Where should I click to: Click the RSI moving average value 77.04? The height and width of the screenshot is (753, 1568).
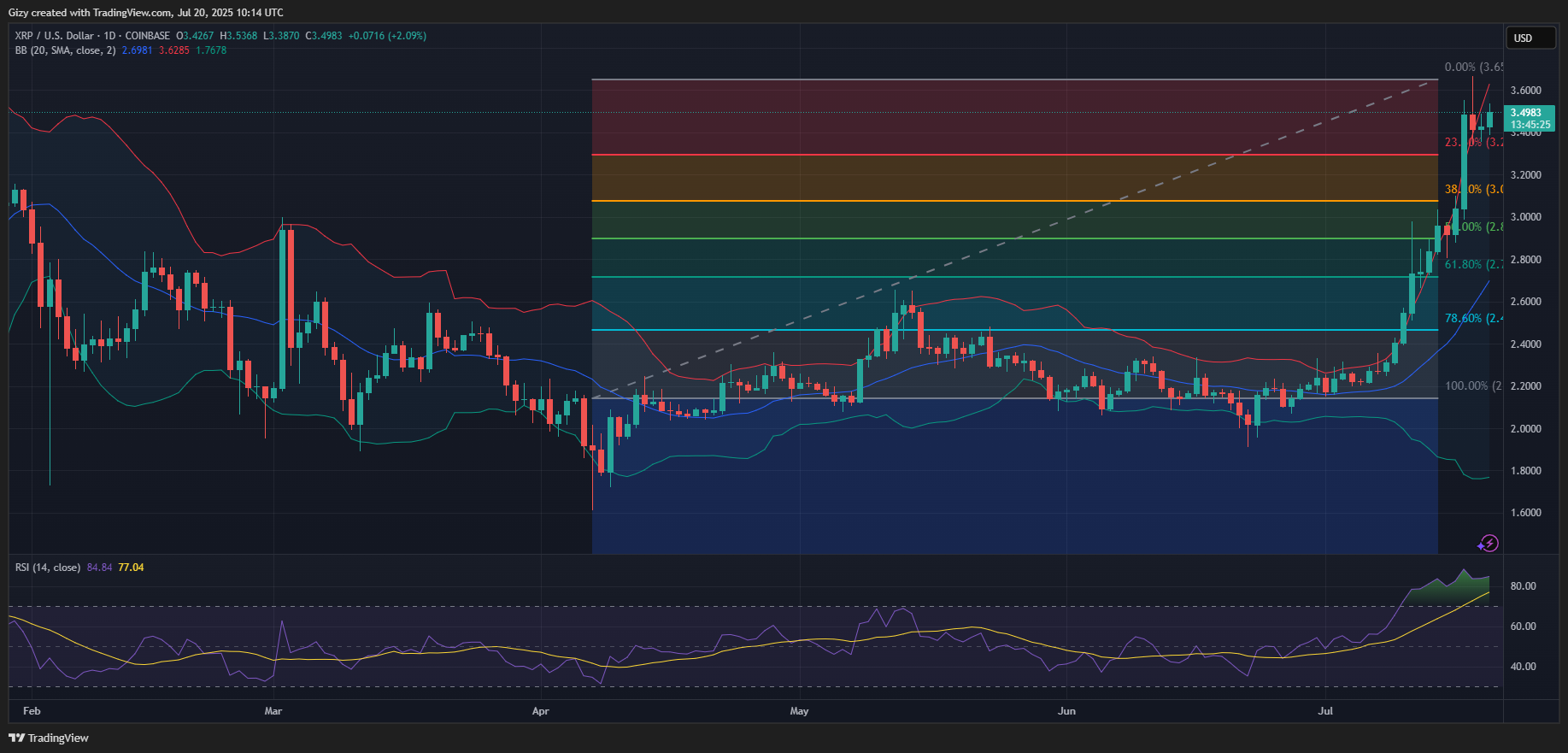[x=131, y=568]
